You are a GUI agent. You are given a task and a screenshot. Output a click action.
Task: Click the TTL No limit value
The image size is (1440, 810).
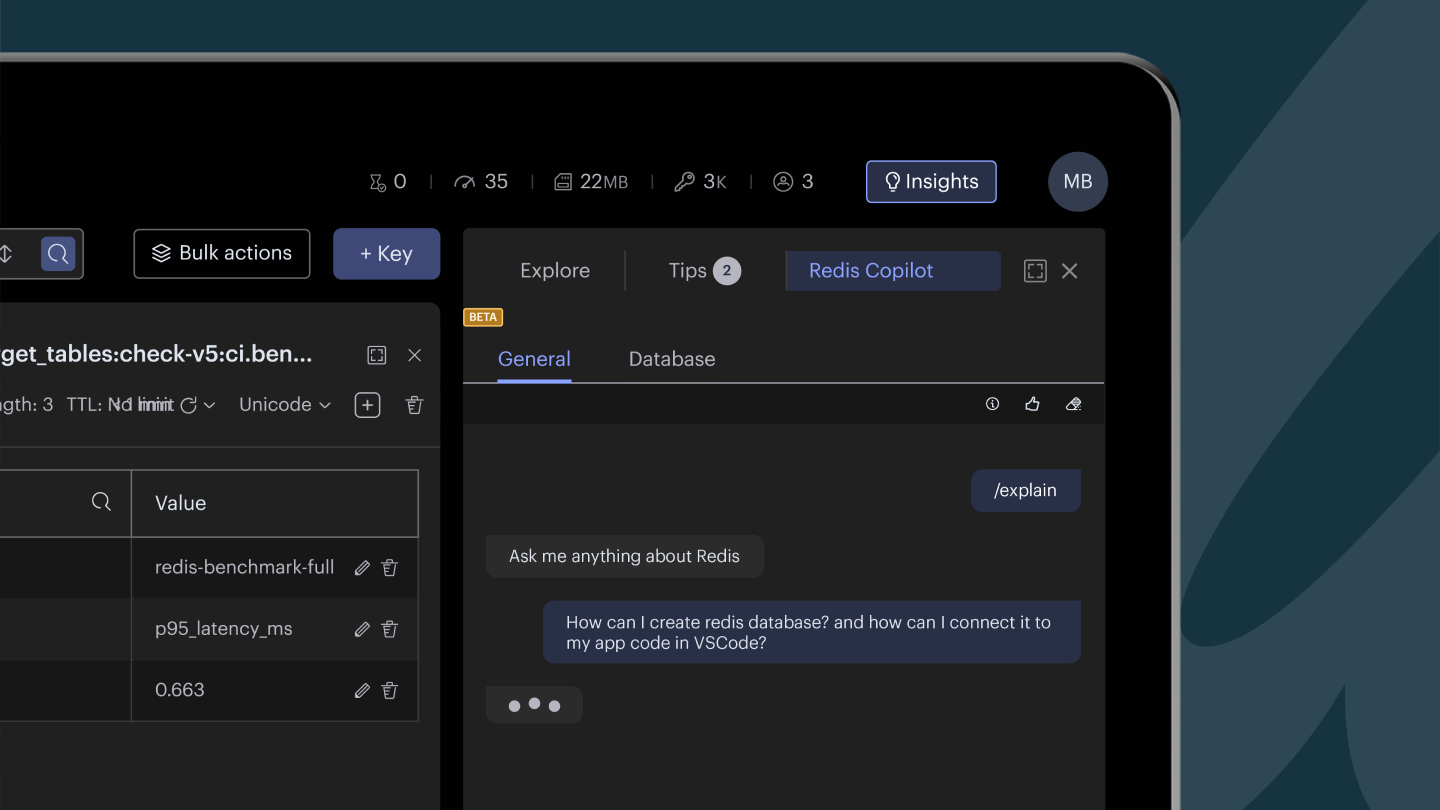click(x=141, y=405)
